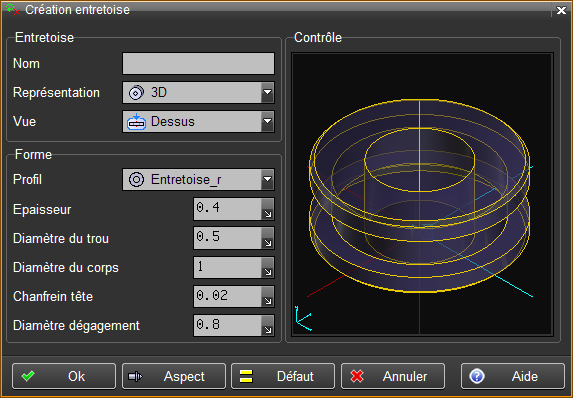The height and width of the screenshot is (398, 573).
Task: Expand the Epaisseur field arrow button
Action: click(x=268, y=209)
